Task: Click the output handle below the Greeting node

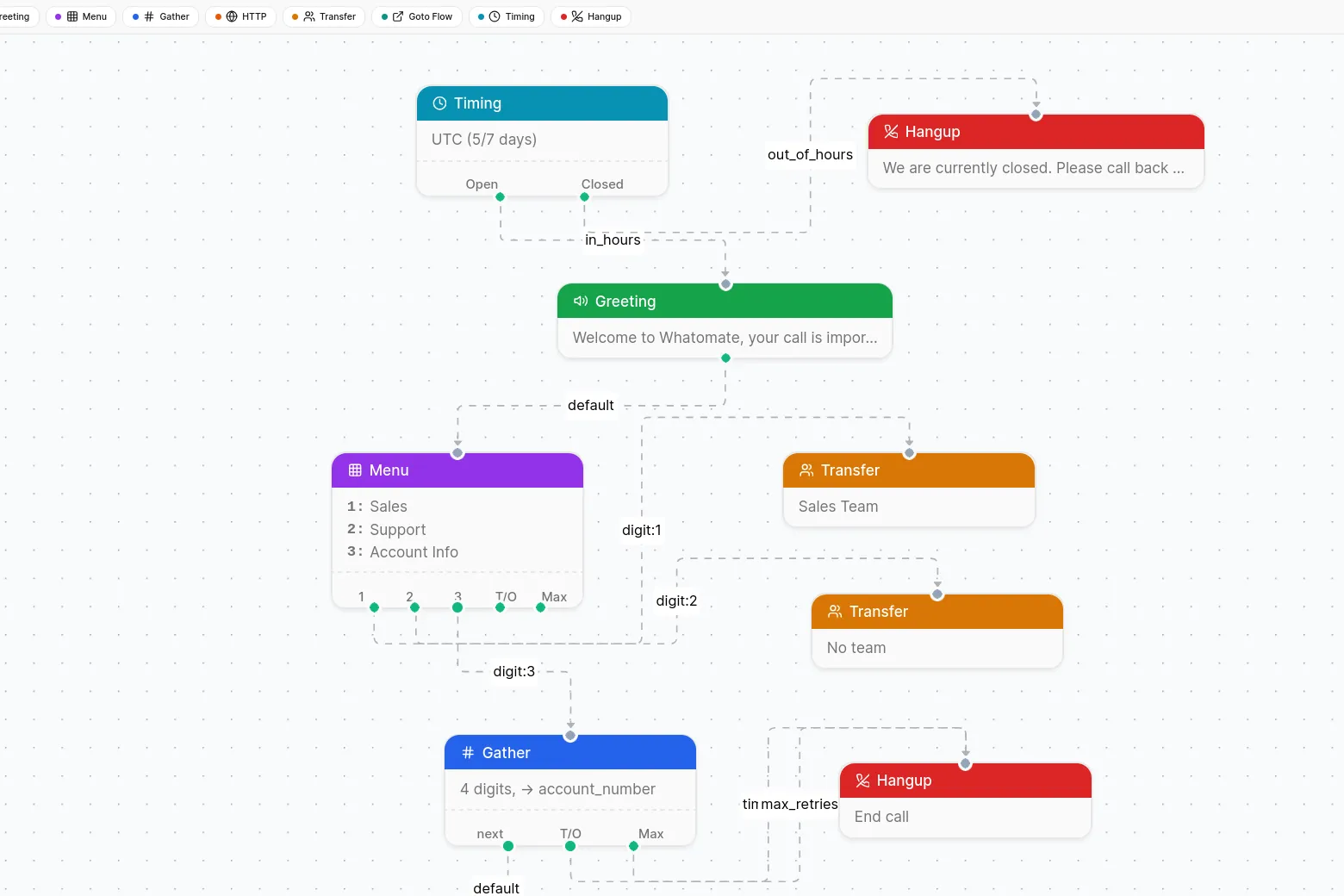Action: pos(725,358)
